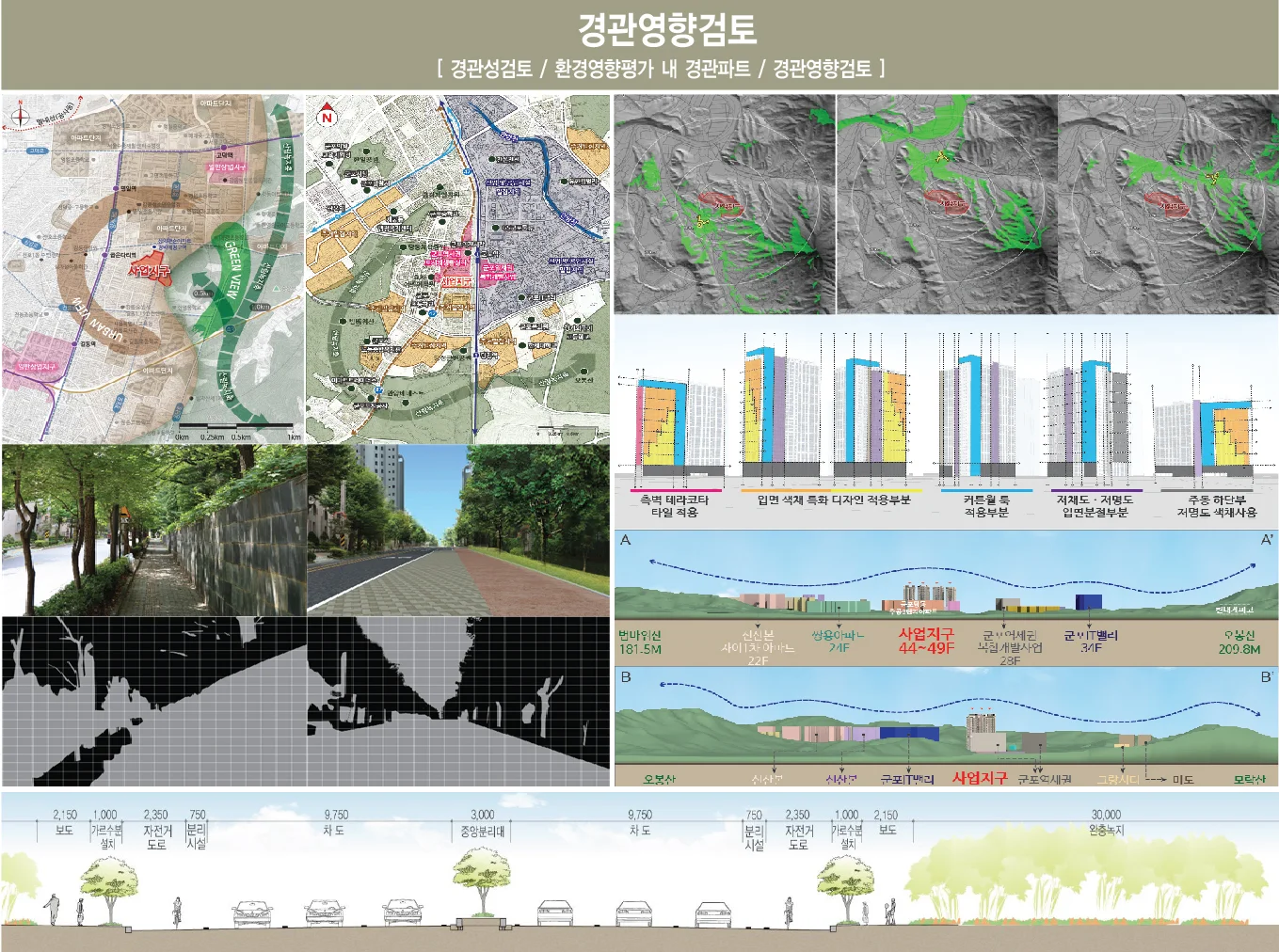Pick the pink bar above 측벽 테라코타
This screenshot has height=952, width=1279.
674,490
